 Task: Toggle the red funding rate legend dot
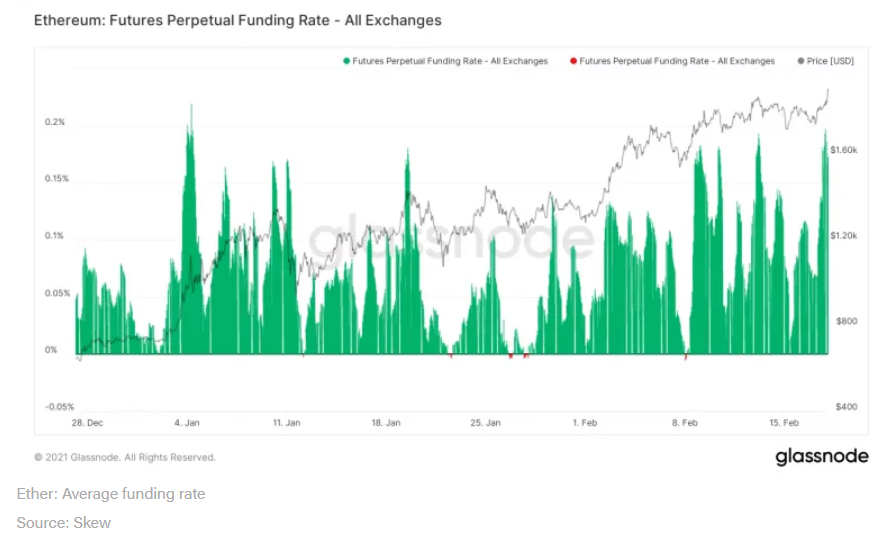coord(573,61)
